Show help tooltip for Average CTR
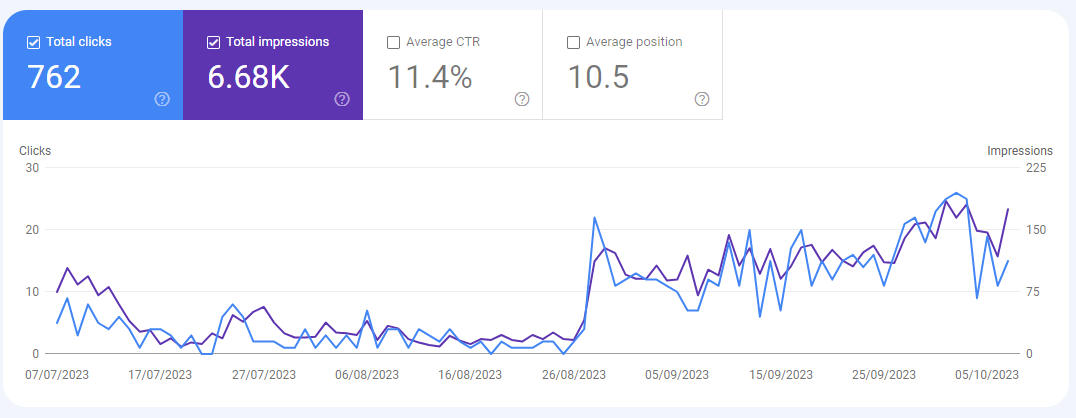Image resolution: width=1076 pixels, height=418 pixels. tap(522, 99)
